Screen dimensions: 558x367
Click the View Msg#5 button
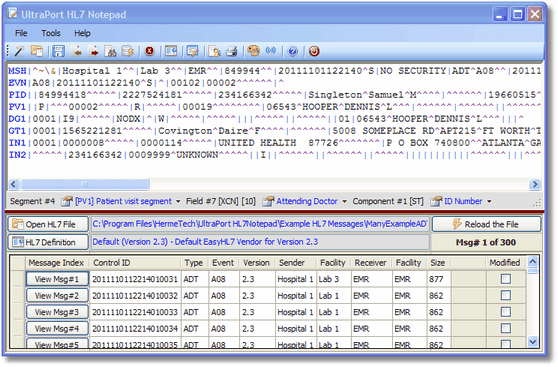(x=57, y=344)
